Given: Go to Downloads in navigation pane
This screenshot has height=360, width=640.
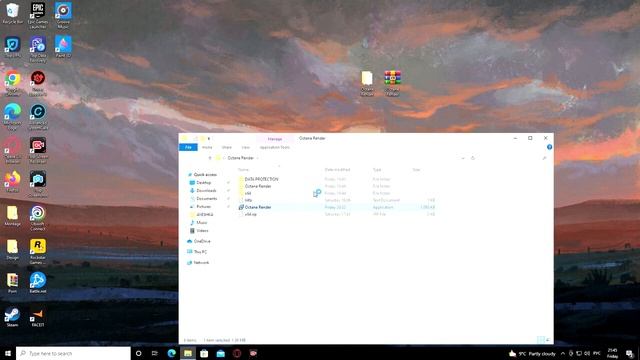Looking at the screenshot, I should 206,191.
